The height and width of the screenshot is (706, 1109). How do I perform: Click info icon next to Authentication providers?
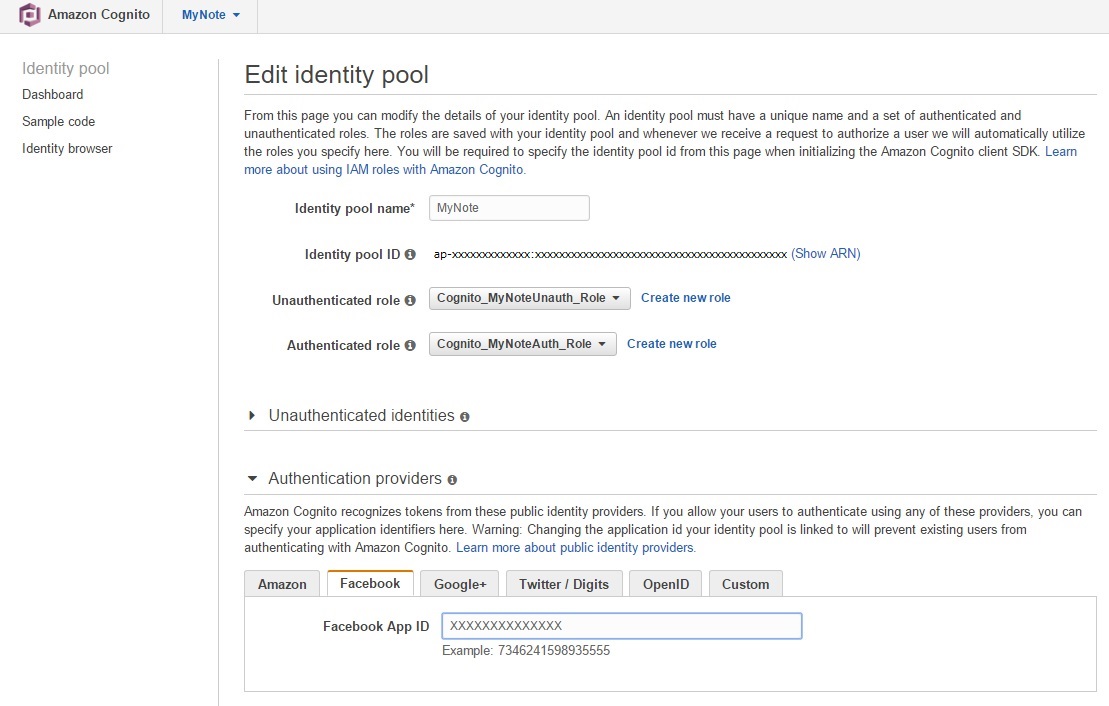452,480
